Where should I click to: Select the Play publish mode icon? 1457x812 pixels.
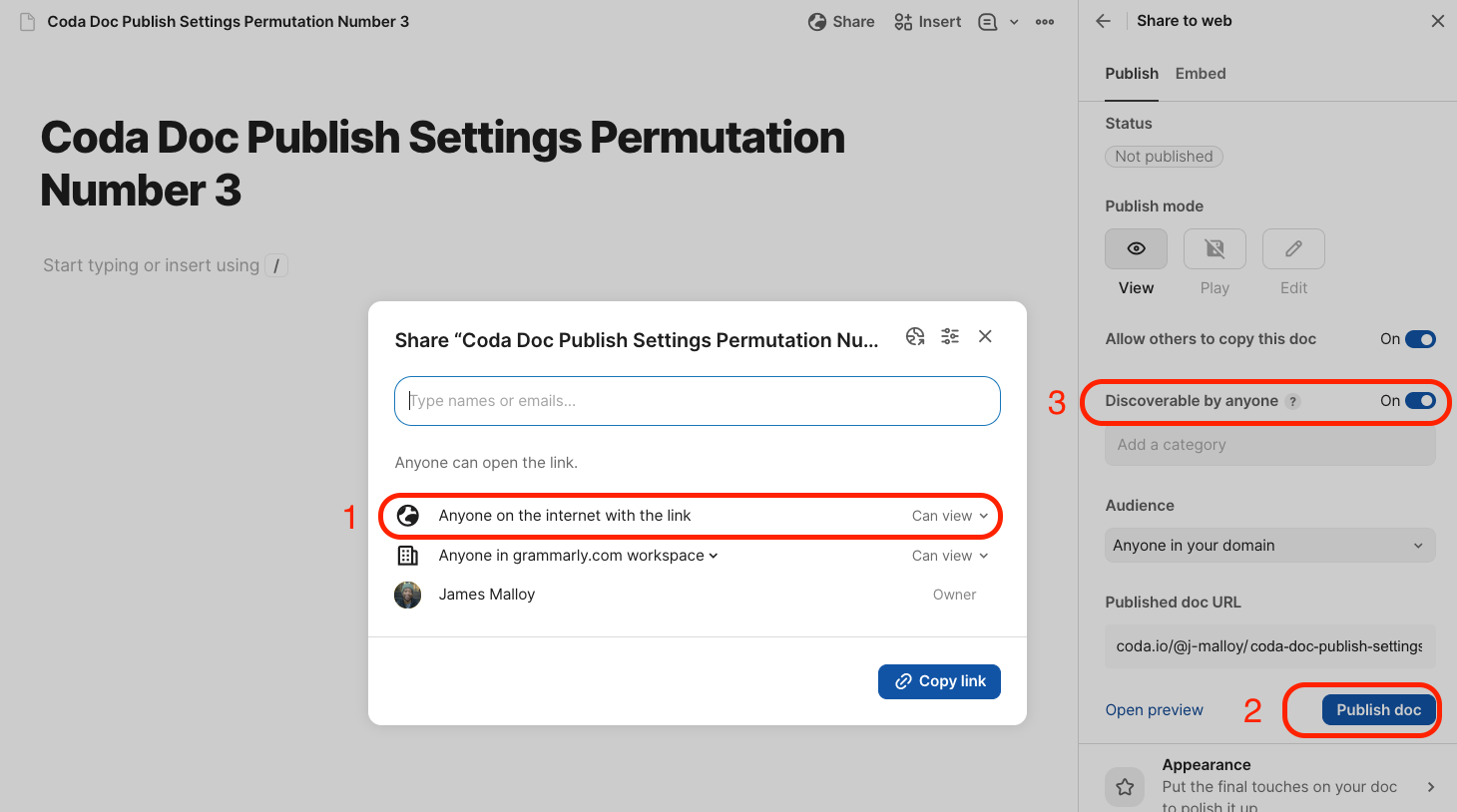pyautogui.click(x=1214, y=248)
